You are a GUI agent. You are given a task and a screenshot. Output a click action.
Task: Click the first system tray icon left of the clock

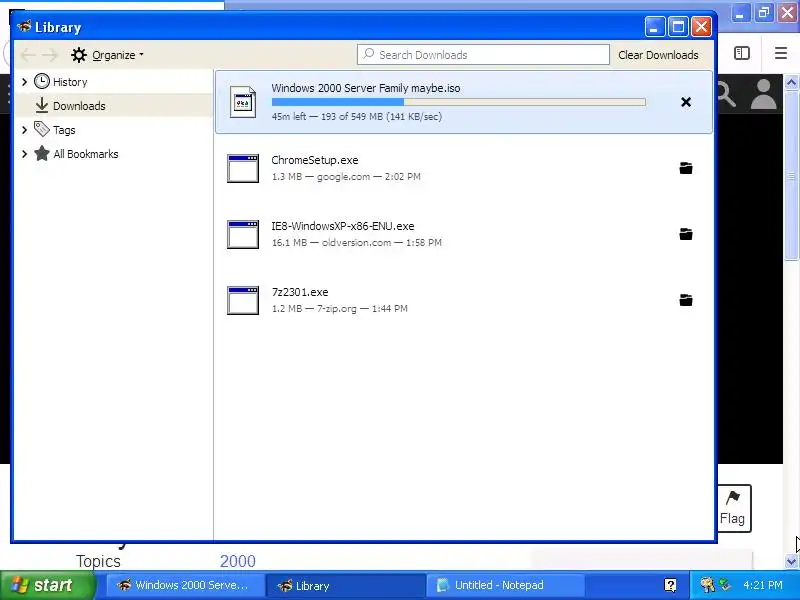[707, 585]
